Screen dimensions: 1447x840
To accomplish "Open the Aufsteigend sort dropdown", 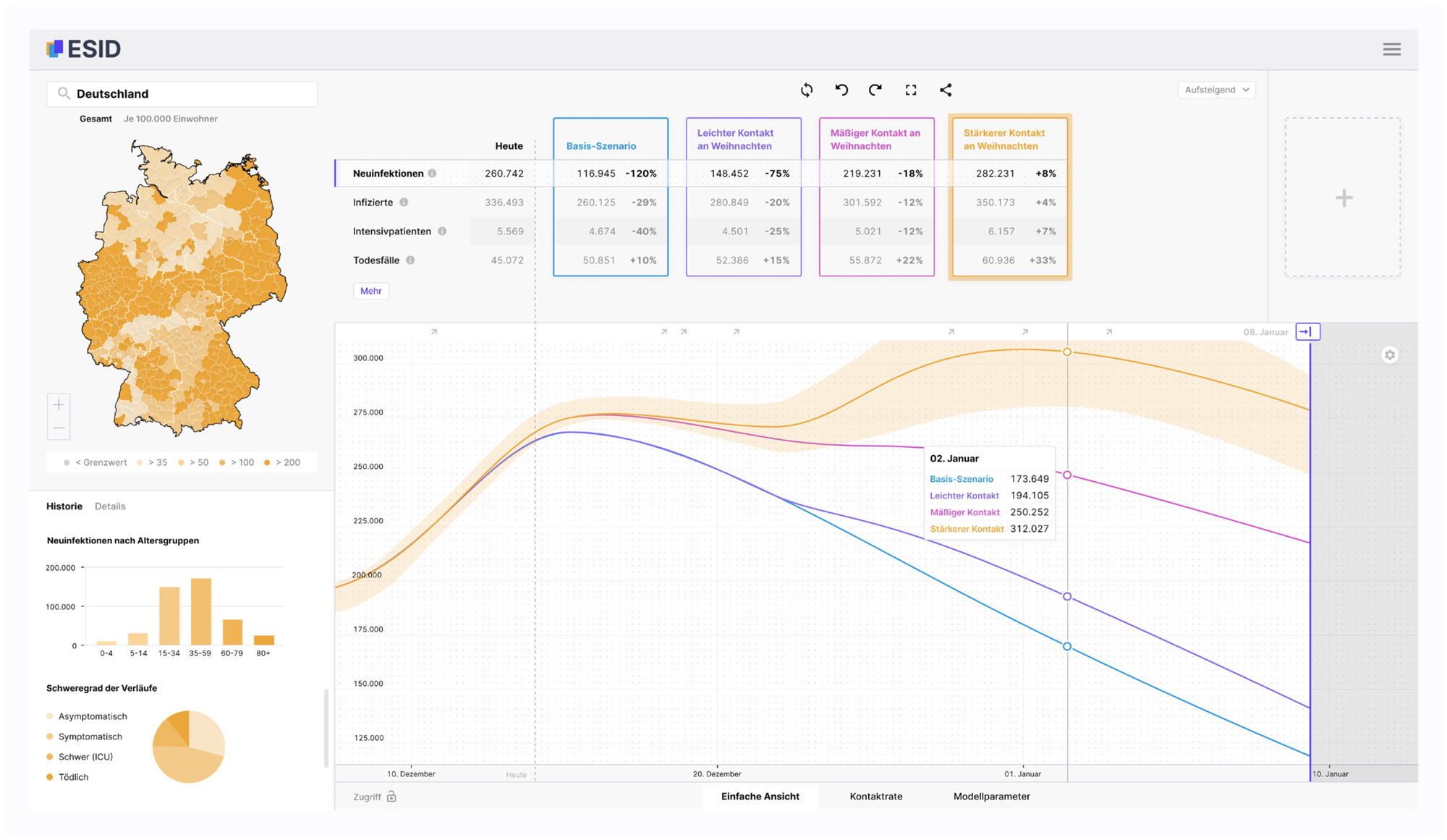I will tap(1216, 90).
